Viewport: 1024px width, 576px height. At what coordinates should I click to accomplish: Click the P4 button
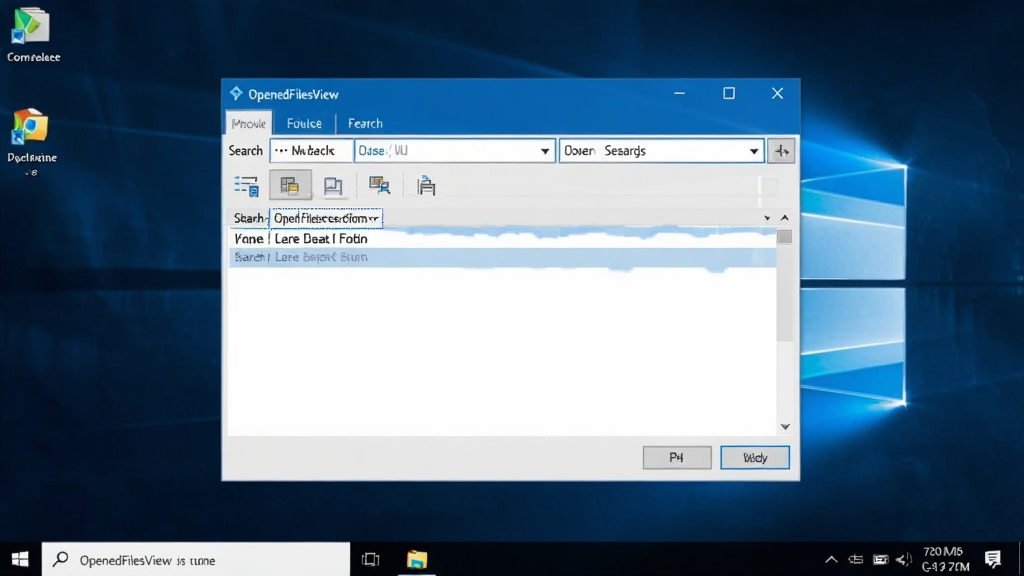coord(677,458)
